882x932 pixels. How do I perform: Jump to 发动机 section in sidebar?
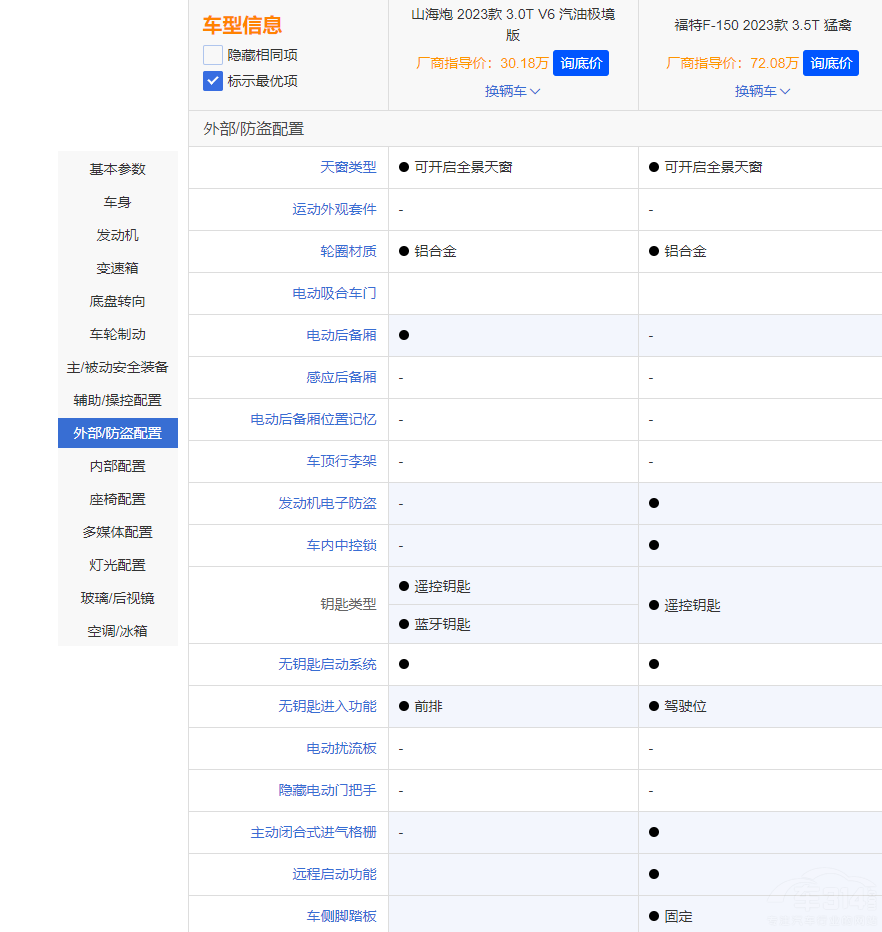click(x=117, y=235)
